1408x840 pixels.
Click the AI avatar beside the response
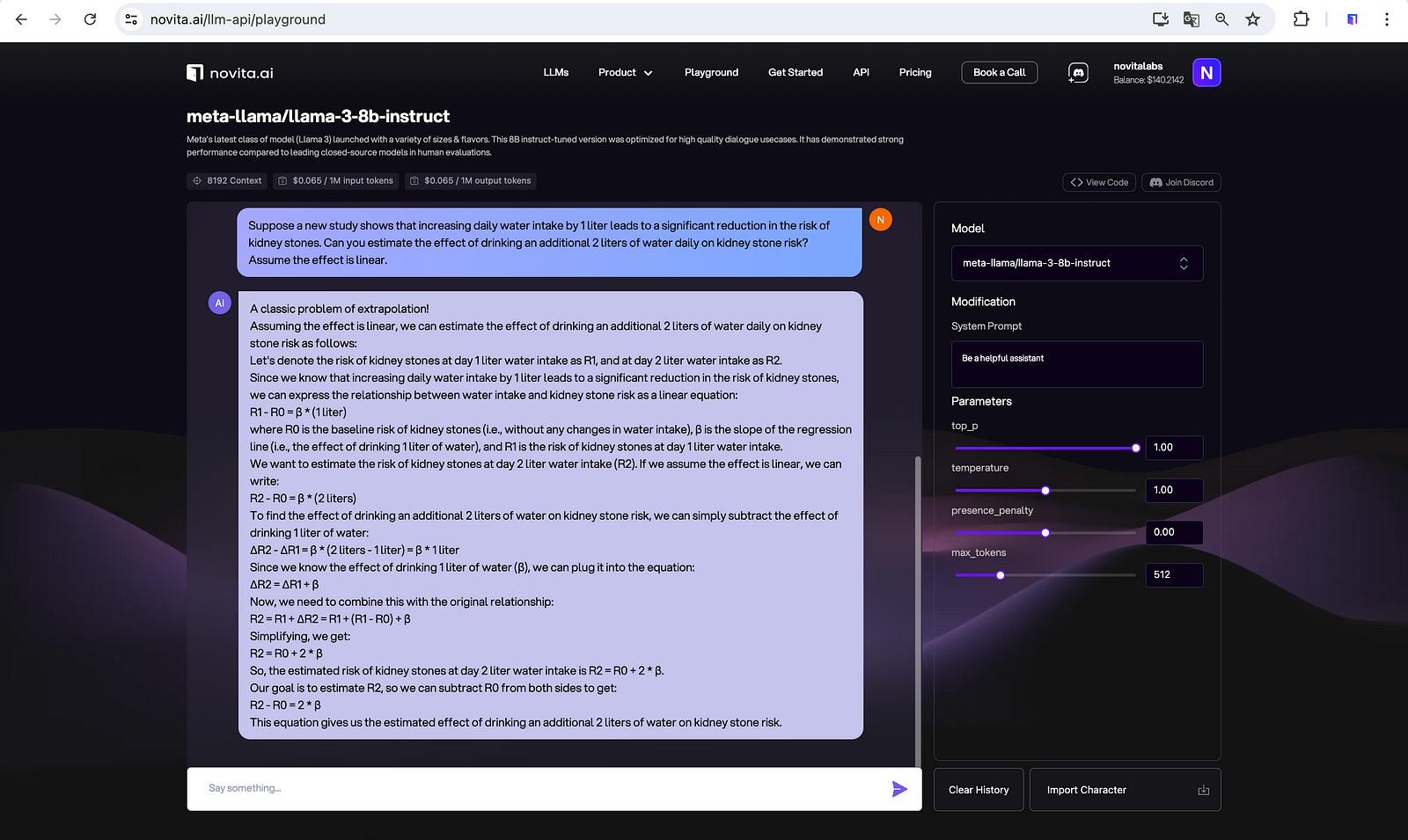220,303
